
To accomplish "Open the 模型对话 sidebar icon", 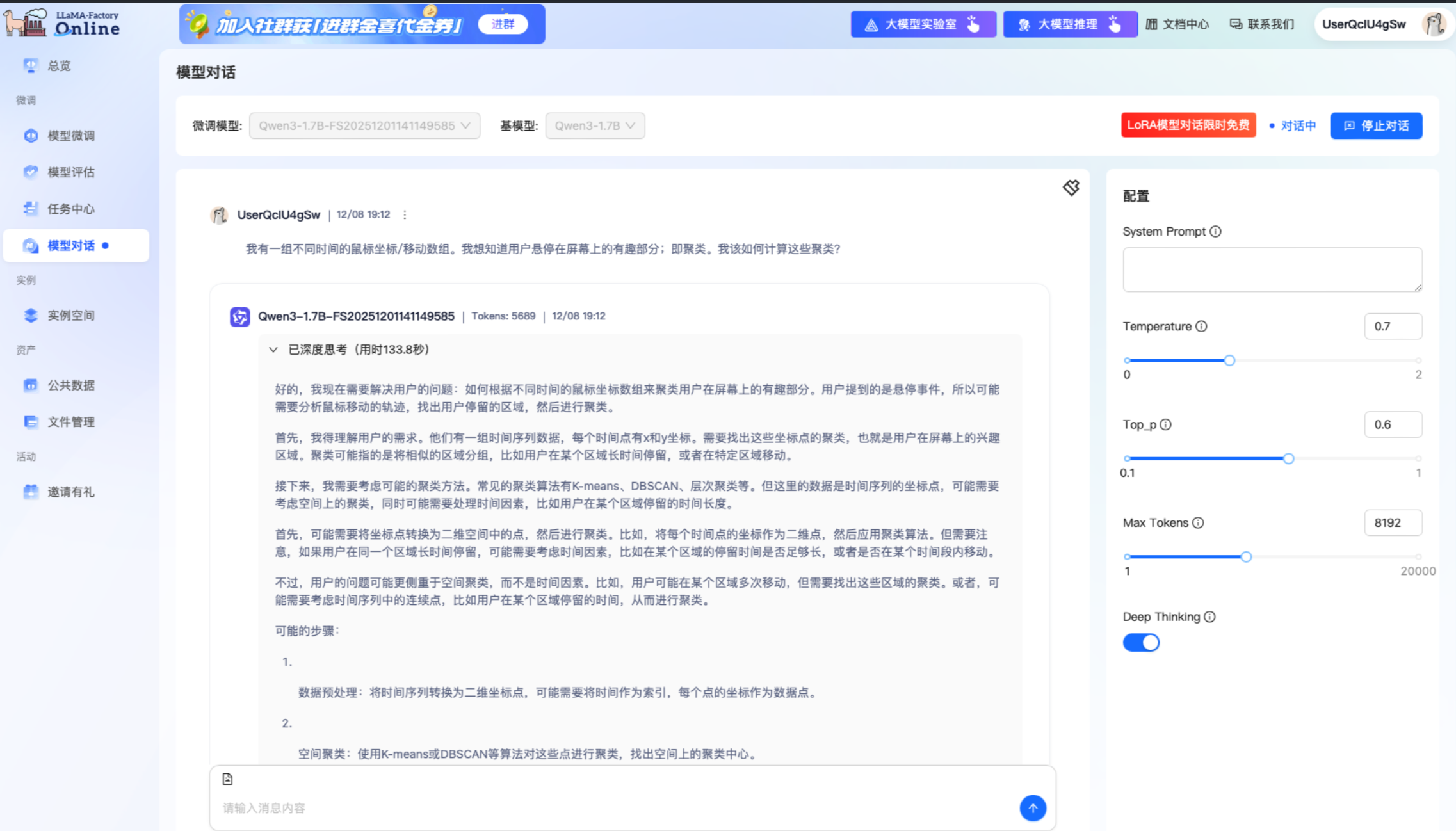I will click(30, 245).
